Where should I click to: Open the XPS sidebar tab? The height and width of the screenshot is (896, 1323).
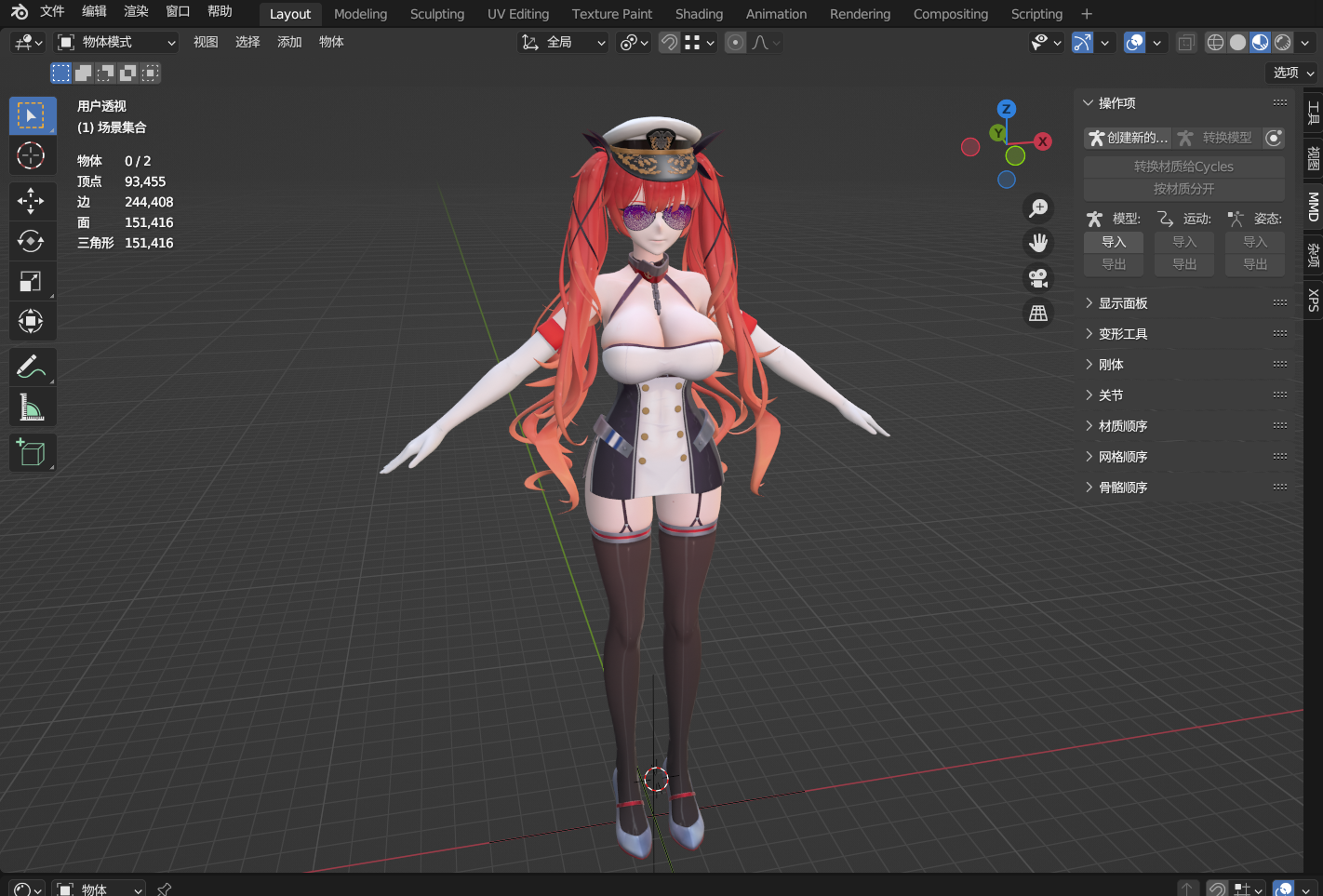(x=1313, y=300)
